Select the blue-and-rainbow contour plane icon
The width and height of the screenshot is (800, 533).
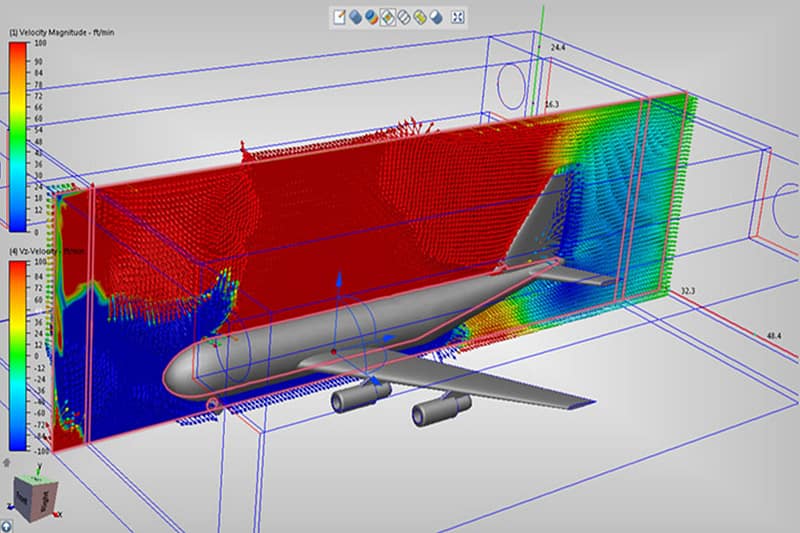(371, 17)
